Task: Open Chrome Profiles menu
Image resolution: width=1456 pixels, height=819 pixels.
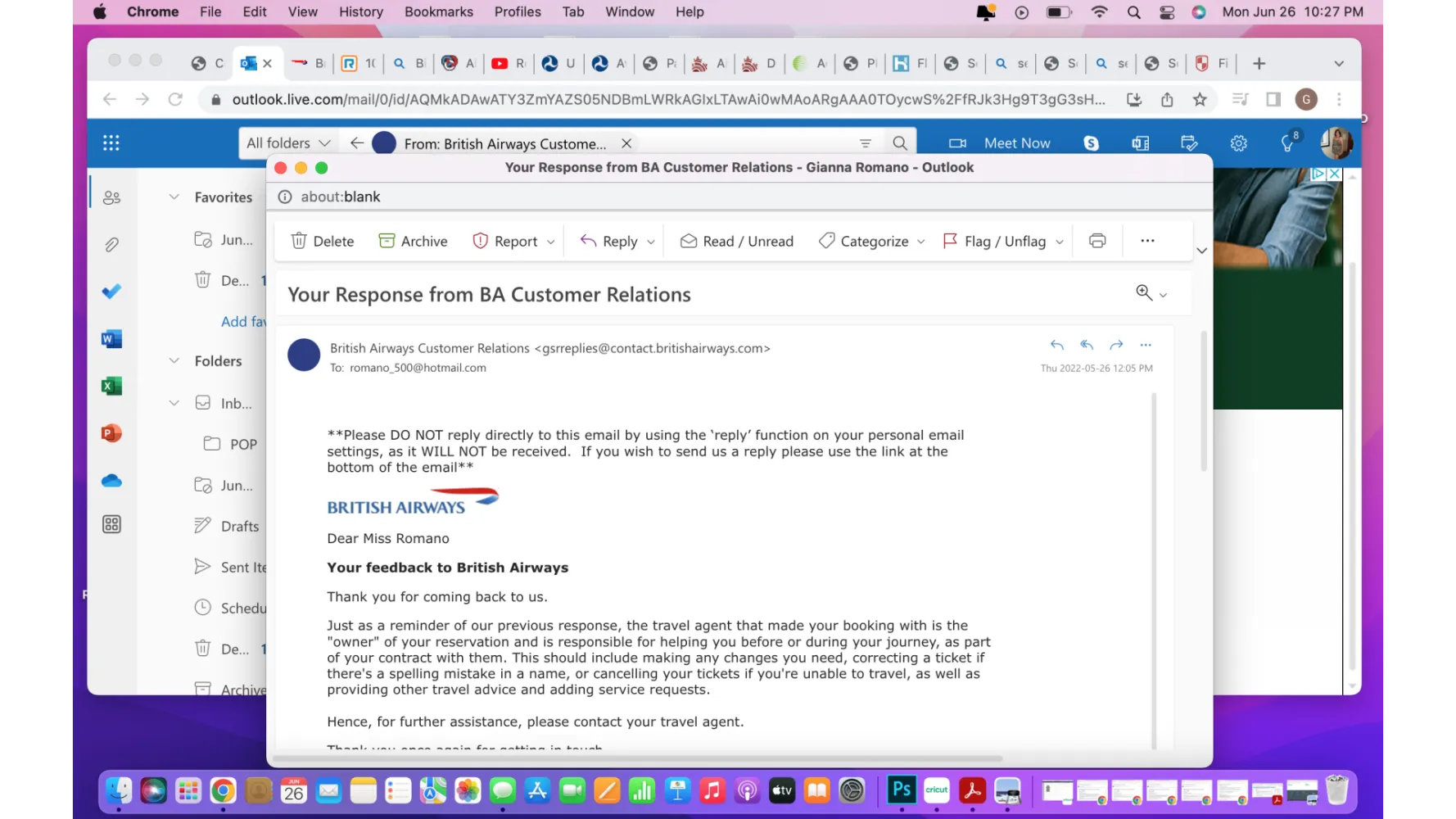Action: (518, 11)
